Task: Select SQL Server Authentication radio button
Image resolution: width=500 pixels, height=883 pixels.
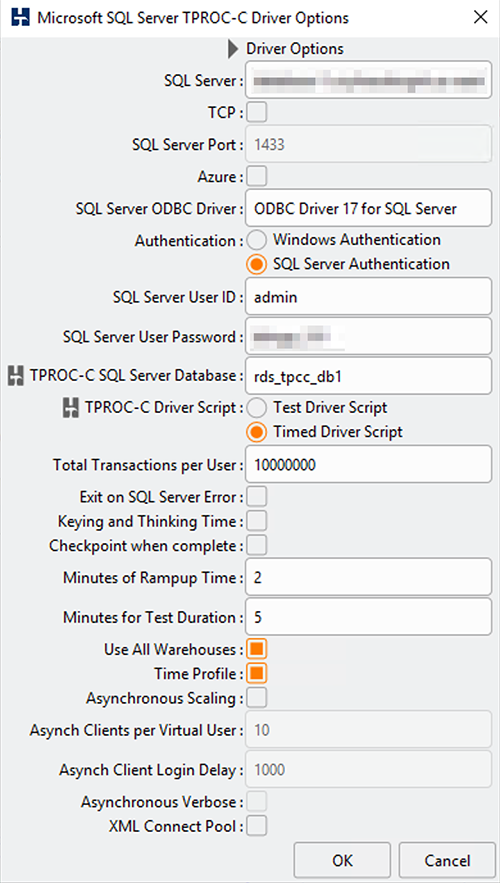Action: 256,265
